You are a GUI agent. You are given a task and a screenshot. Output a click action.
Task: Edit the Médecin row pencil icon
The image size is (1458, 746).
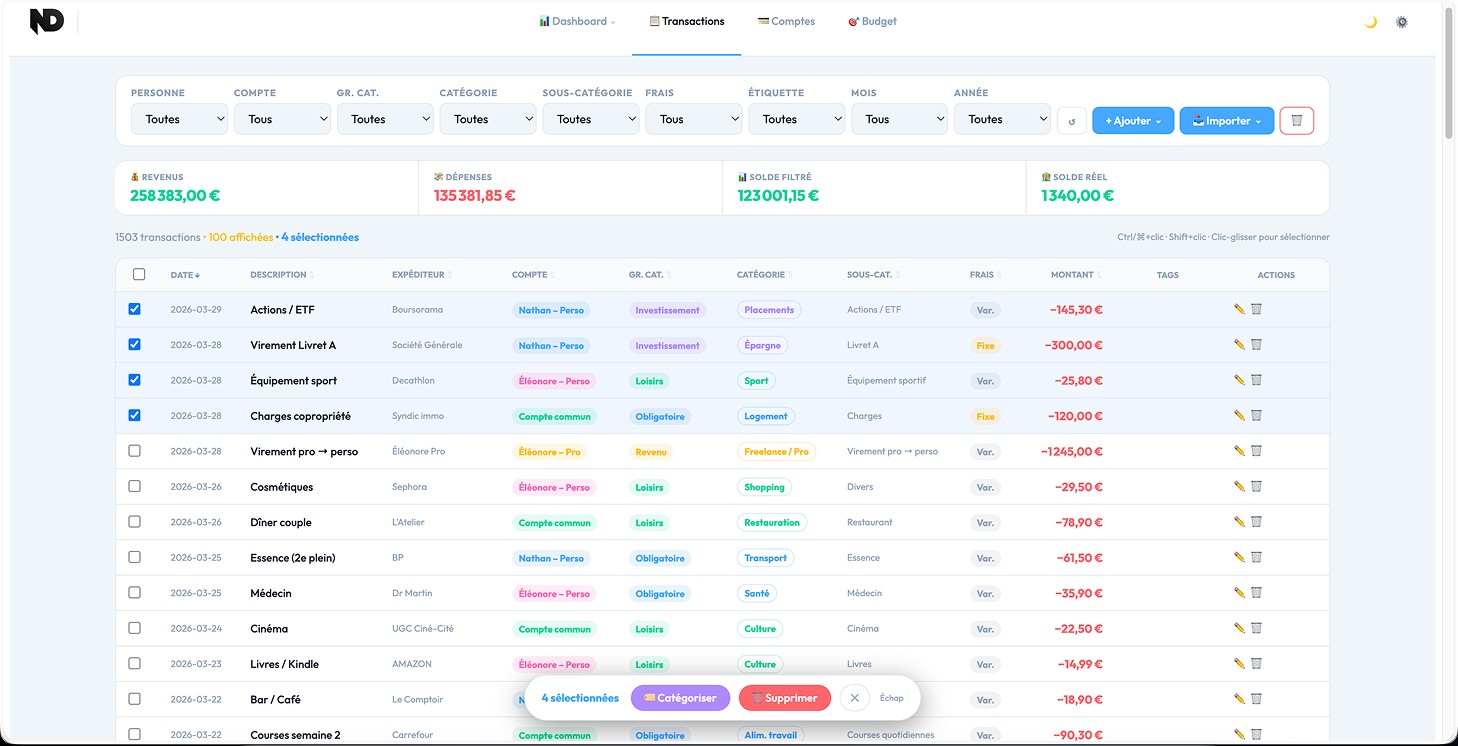(x=1240, y=593)
